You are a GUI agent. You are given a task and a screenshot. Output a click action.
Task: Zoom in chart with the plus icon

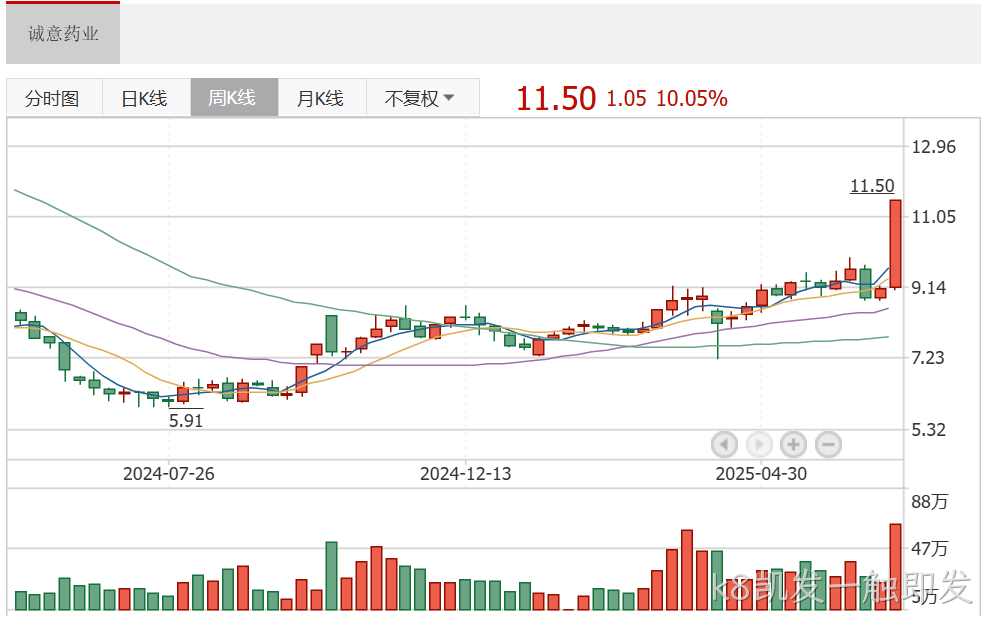click(x=793, y=445)
